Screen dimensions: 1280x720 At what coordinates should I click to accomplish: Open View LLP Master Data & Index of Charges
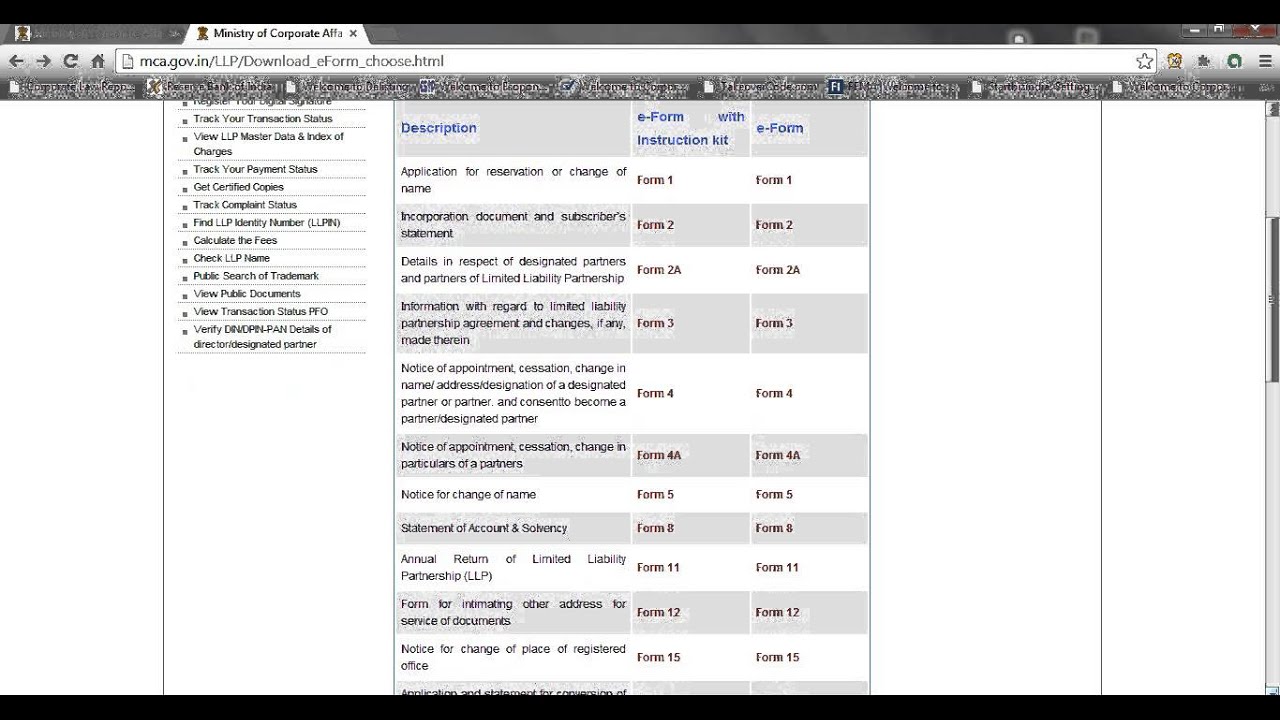point(268,144)
